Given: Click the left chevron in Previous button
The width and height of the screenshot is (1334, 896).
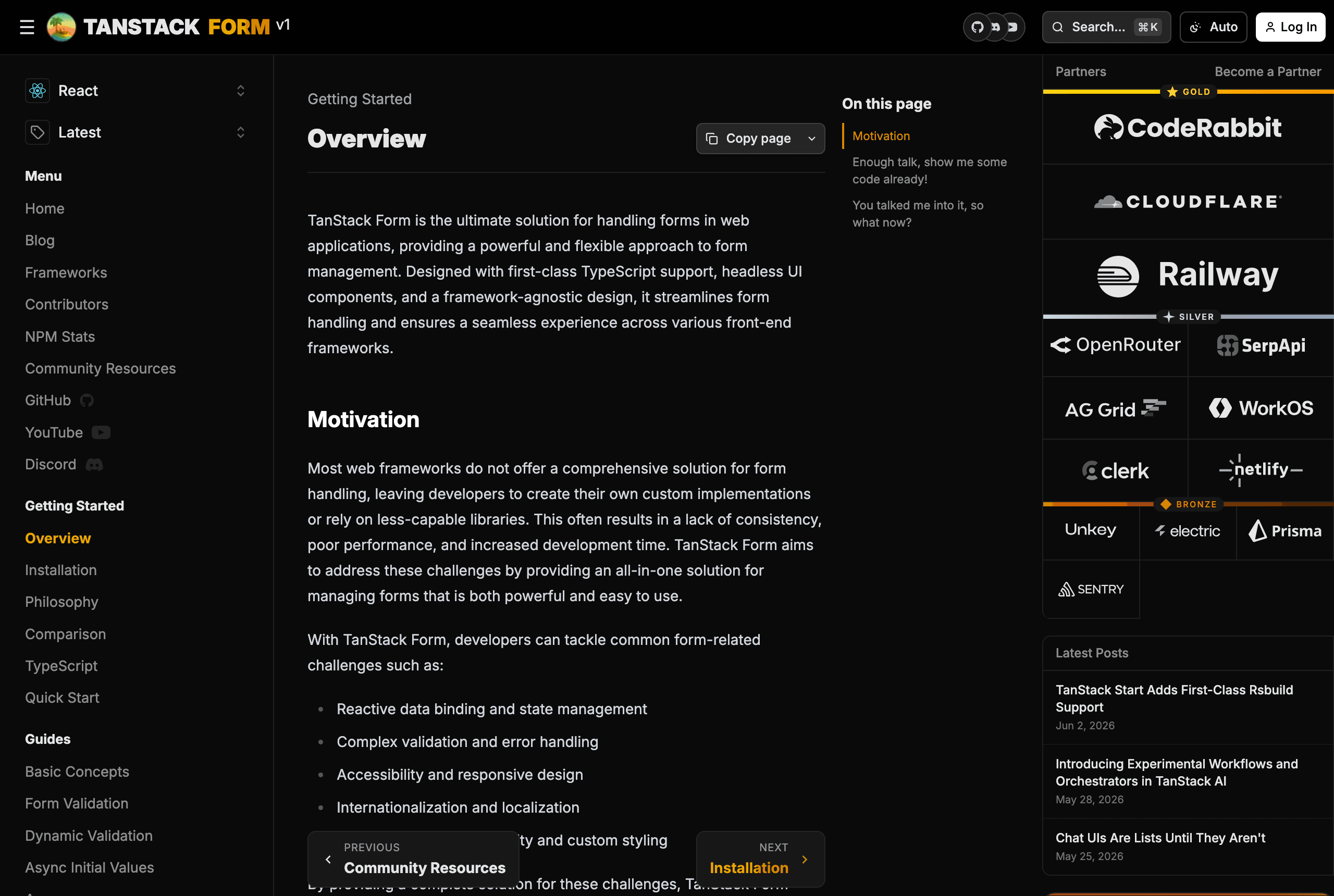Looking at the screenshot, I should coord(328,860).
